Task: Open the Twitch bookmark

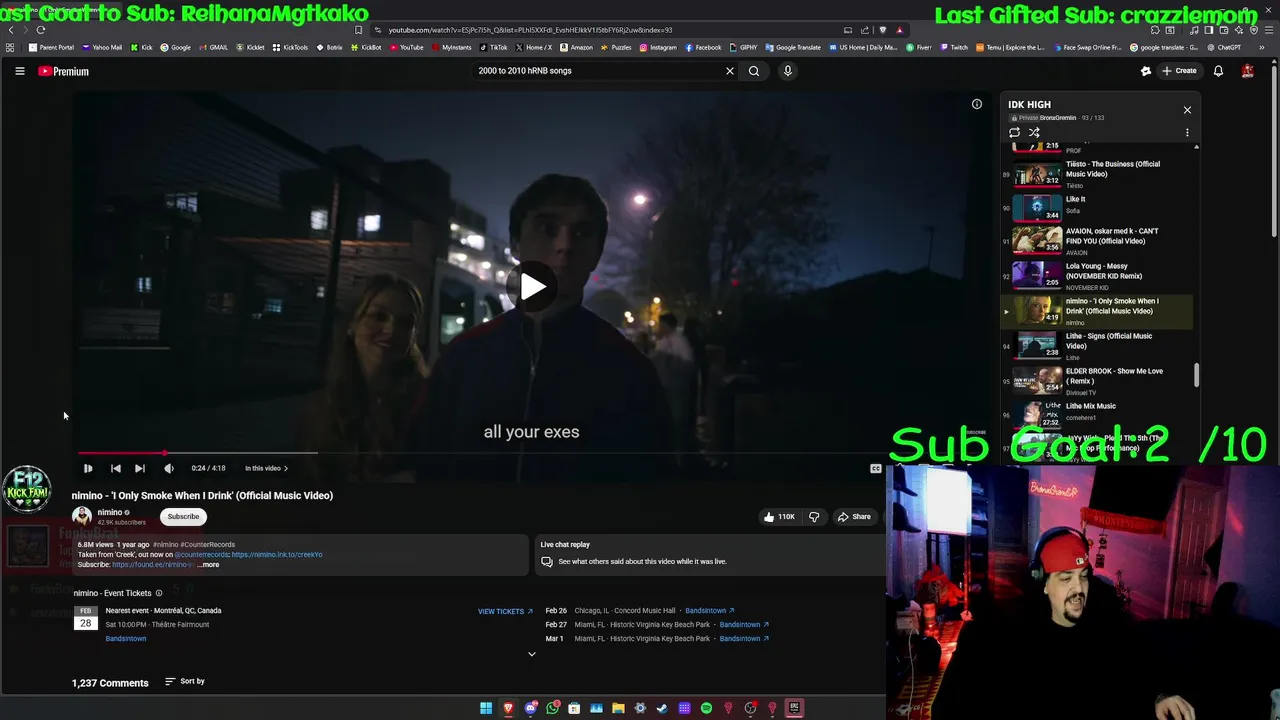Action: (952, 47)
